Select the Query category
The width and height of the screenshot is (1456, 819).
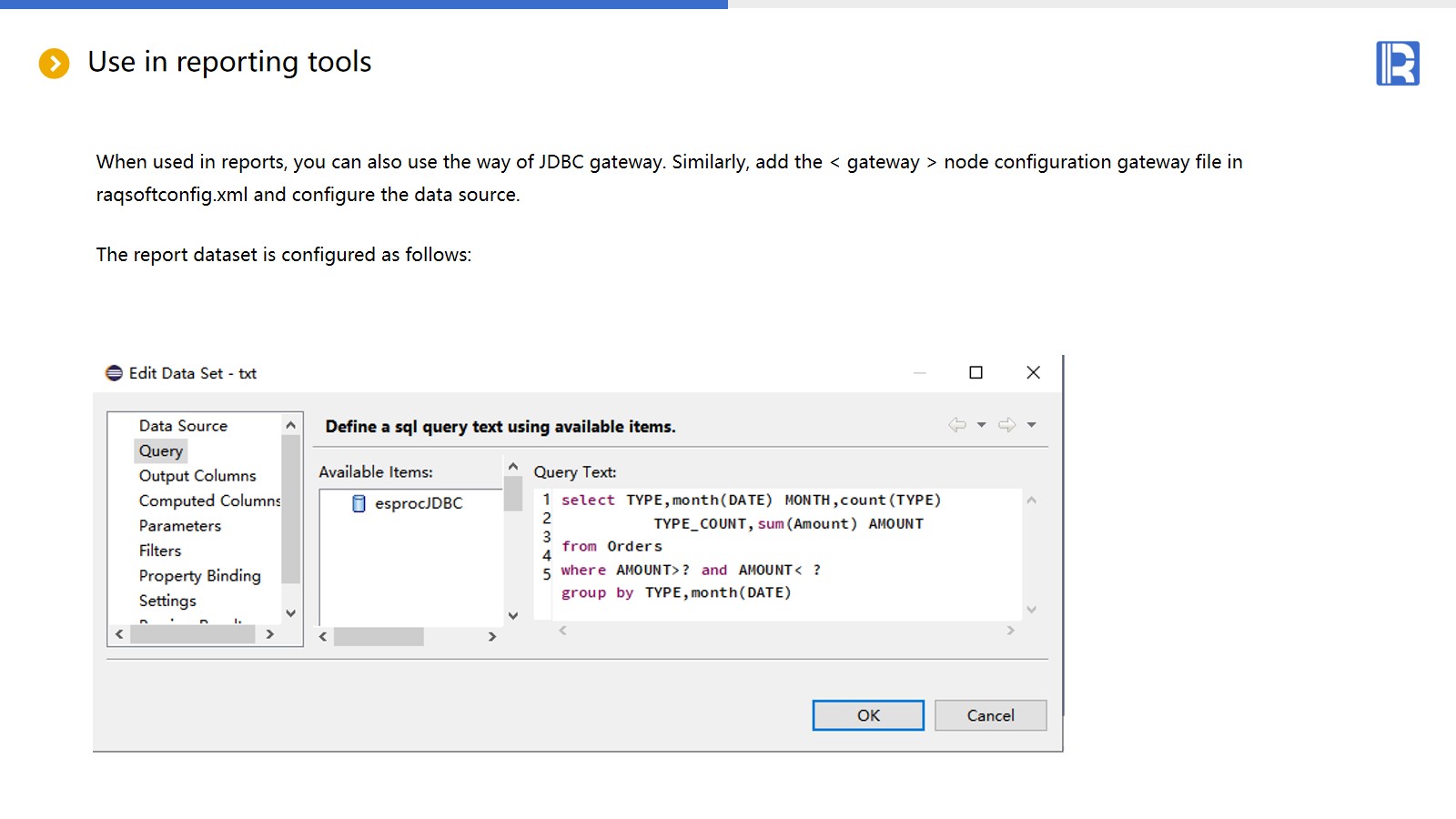tap(161, 451)
